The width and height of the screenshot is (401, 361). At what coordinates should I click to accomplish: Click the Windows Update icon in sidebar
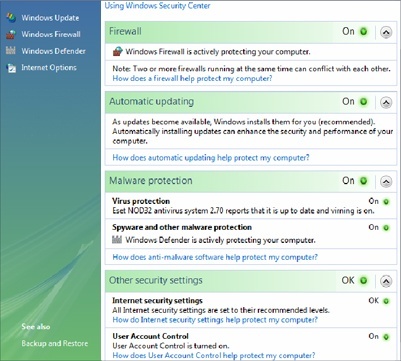11,18
